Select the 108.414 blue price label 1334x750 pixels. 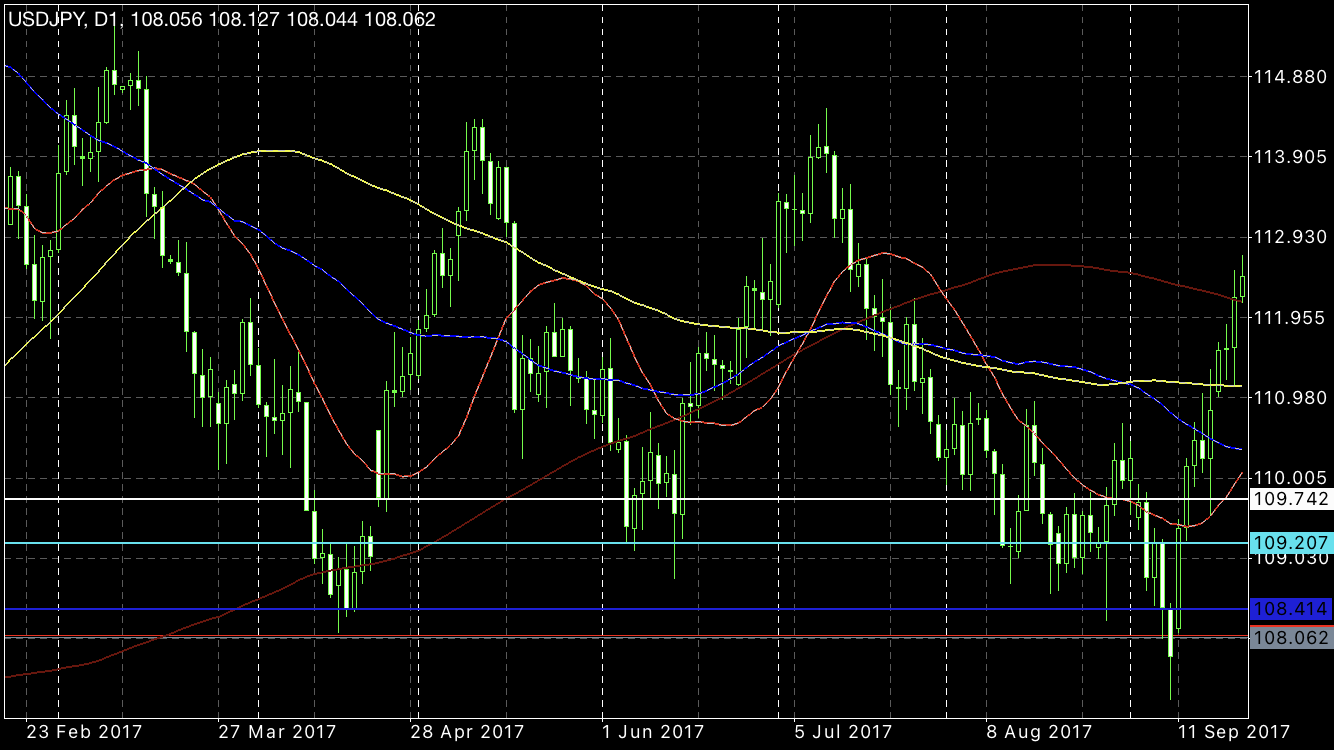1291,609
